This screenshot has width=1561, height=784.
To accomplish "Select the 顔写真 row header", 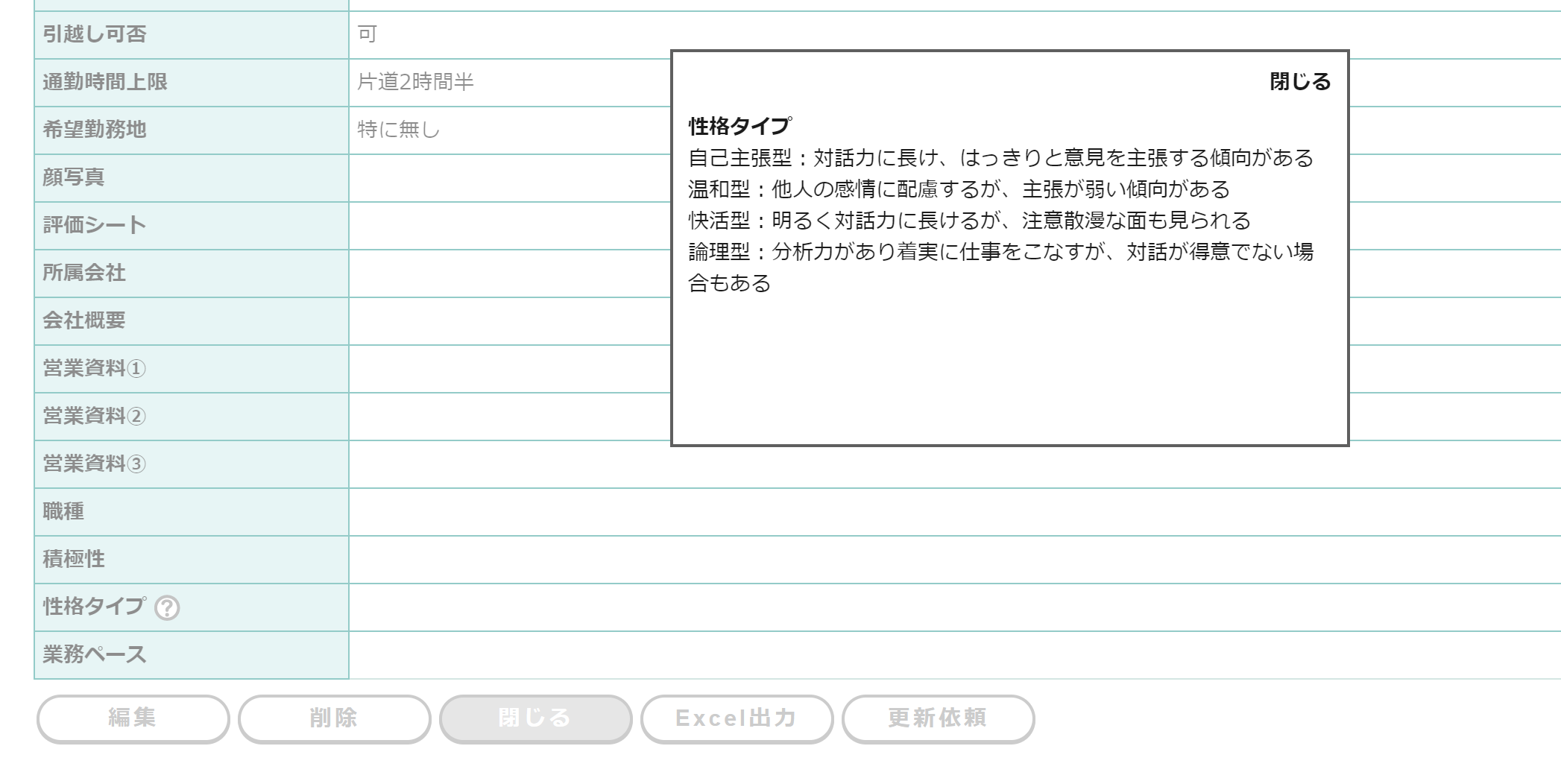I will [x=74, y=177].
